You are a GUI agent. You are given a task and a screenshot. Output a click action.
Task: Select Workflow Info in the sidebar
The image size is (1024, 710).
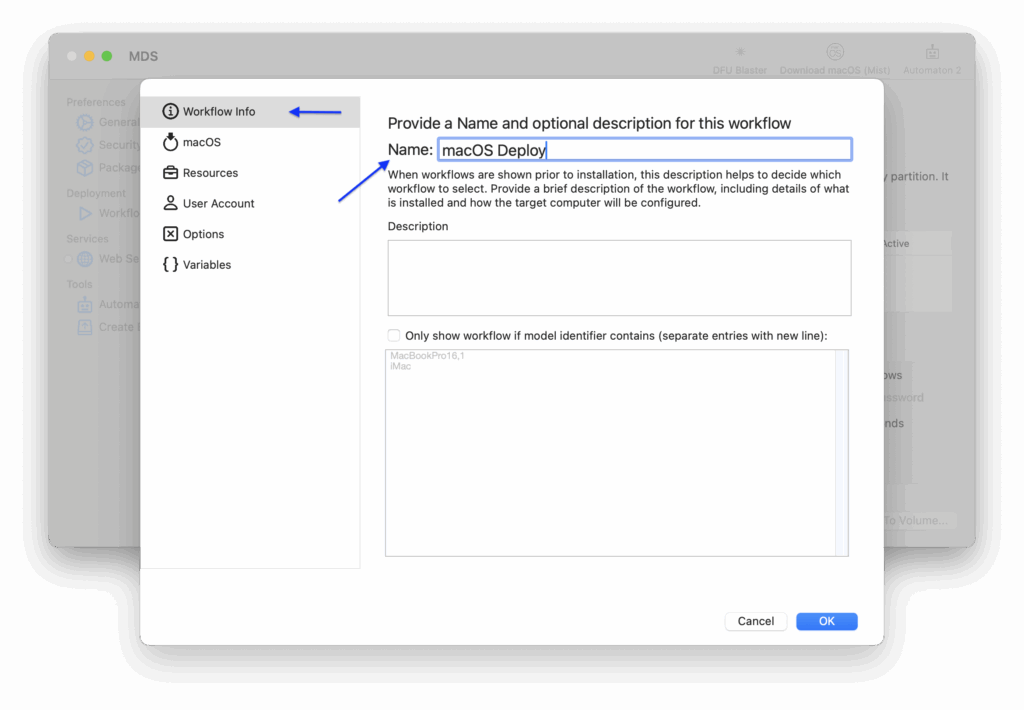click(250, 112)
